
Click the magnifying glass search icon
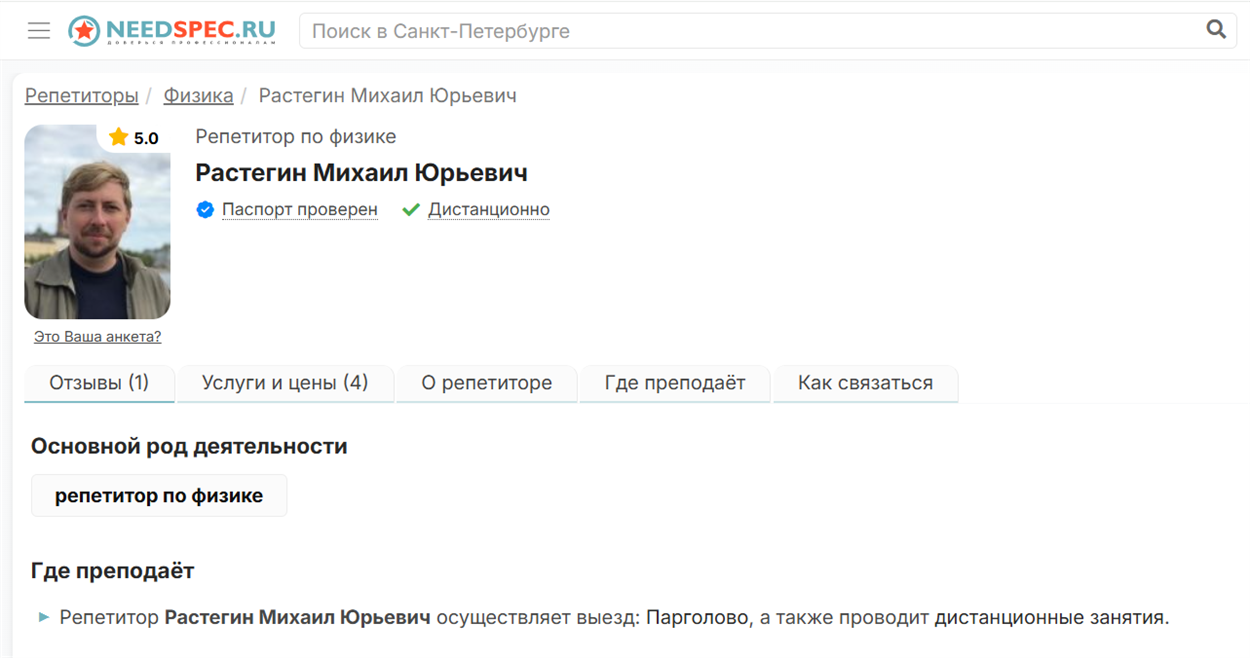(1216, 30)
